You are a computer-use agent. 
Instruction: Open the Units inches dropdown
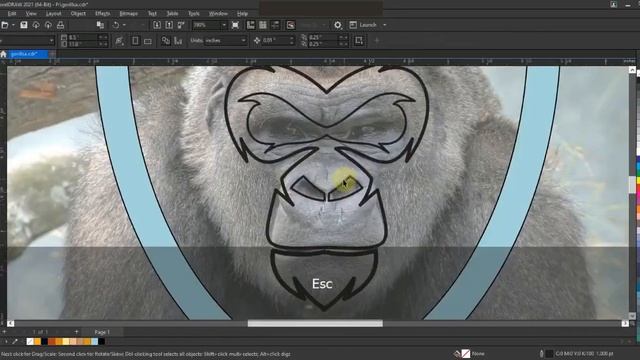244,41
